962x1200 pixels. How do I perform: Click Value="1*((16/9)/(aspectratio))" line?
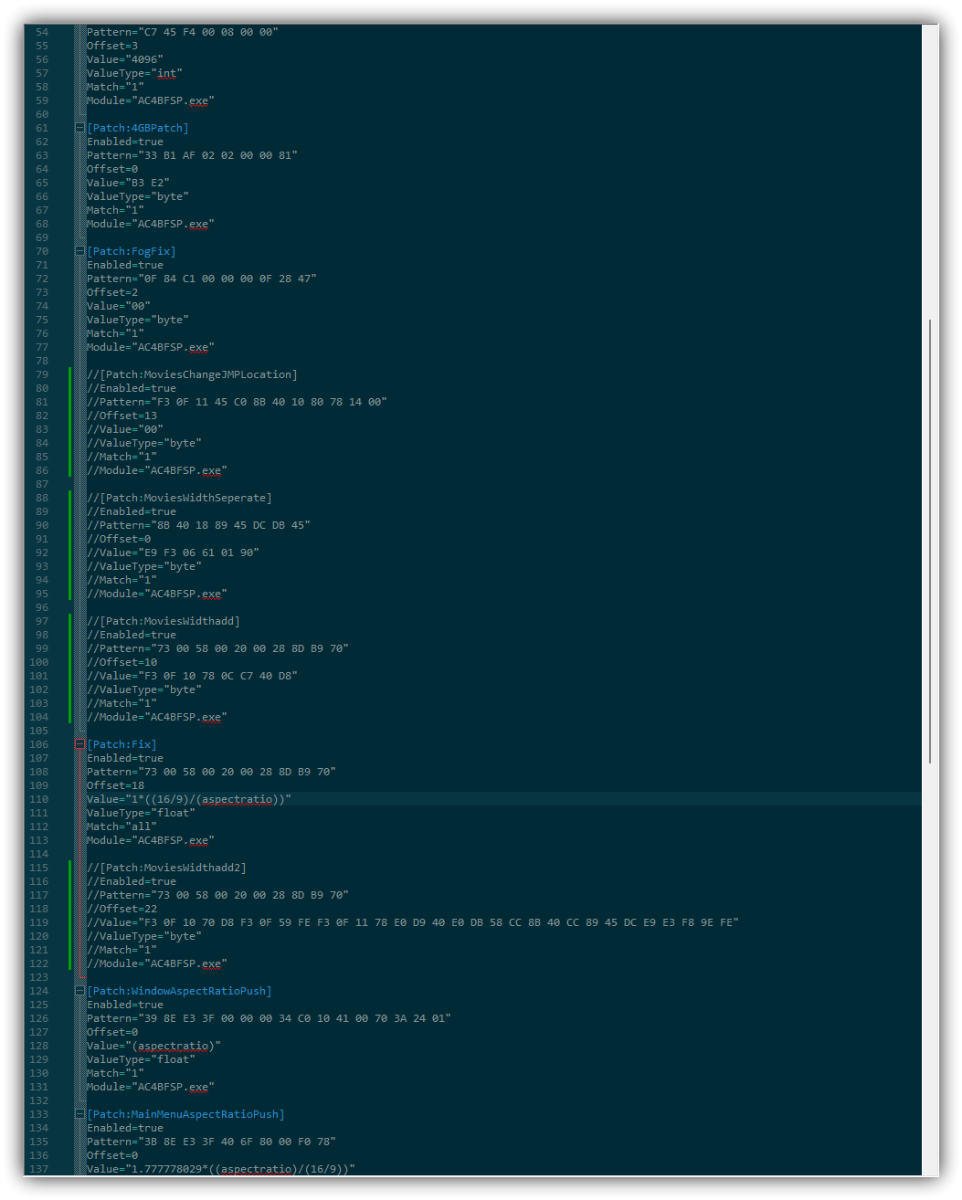189,799
